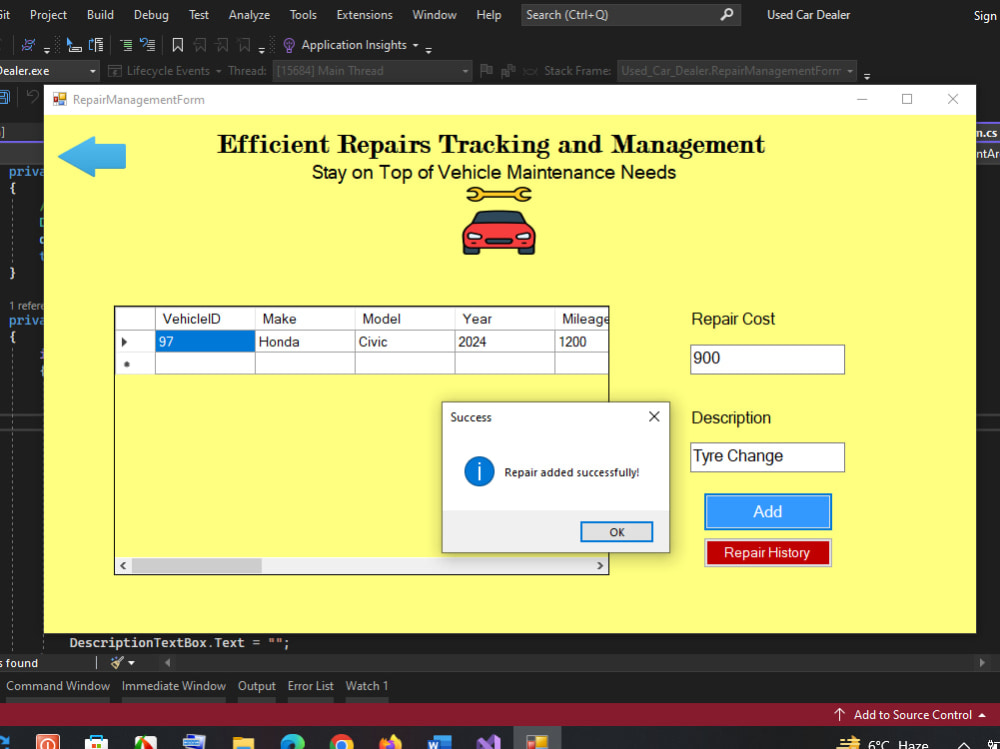Viewport: 1000px width, 749px height.
Task: Expand the Stack Frame dropdown
Action: [x=850, y=70]
